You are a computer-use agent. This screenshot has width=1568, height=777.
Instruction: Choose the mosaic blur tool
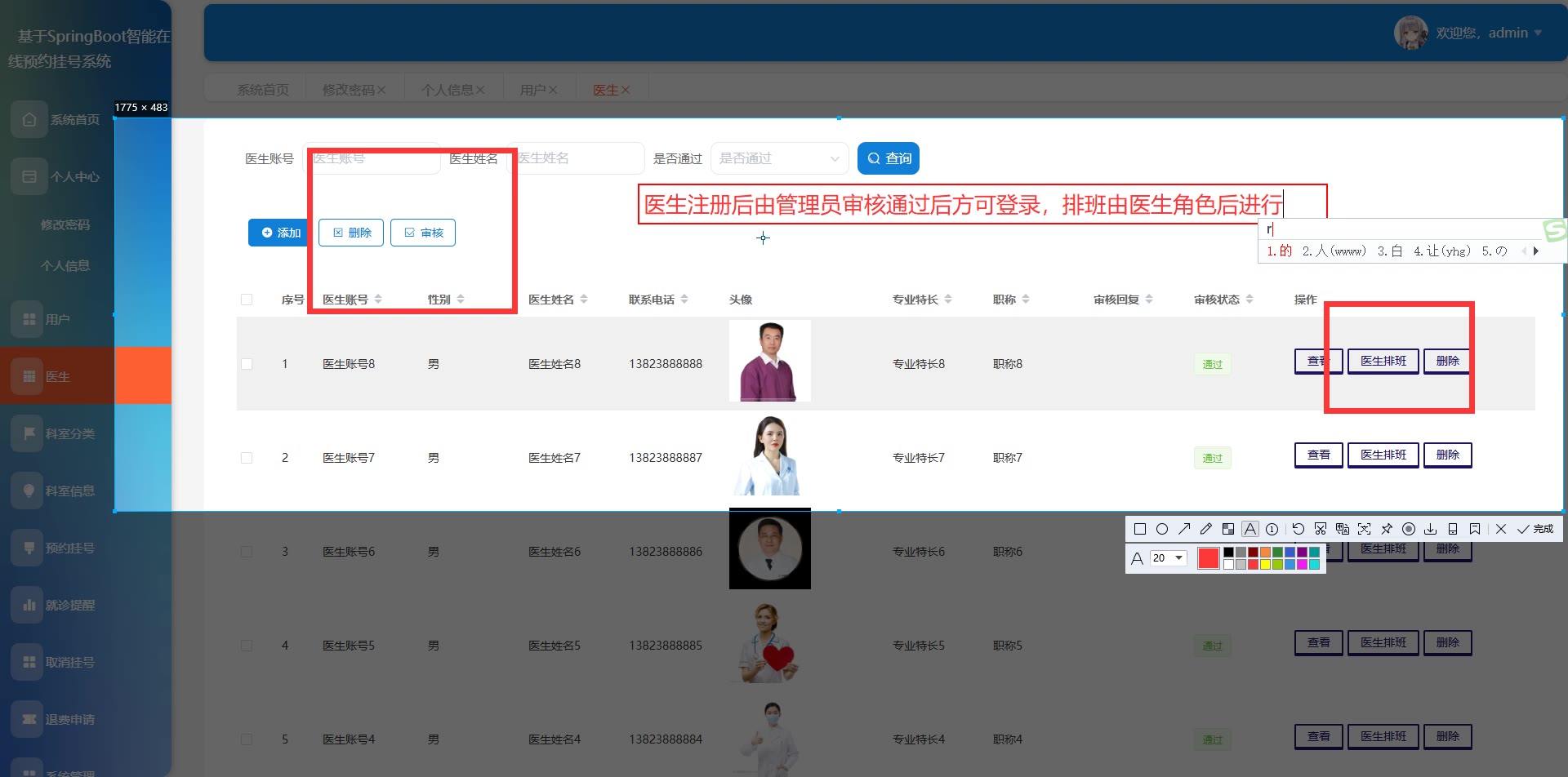[1228, 529]
